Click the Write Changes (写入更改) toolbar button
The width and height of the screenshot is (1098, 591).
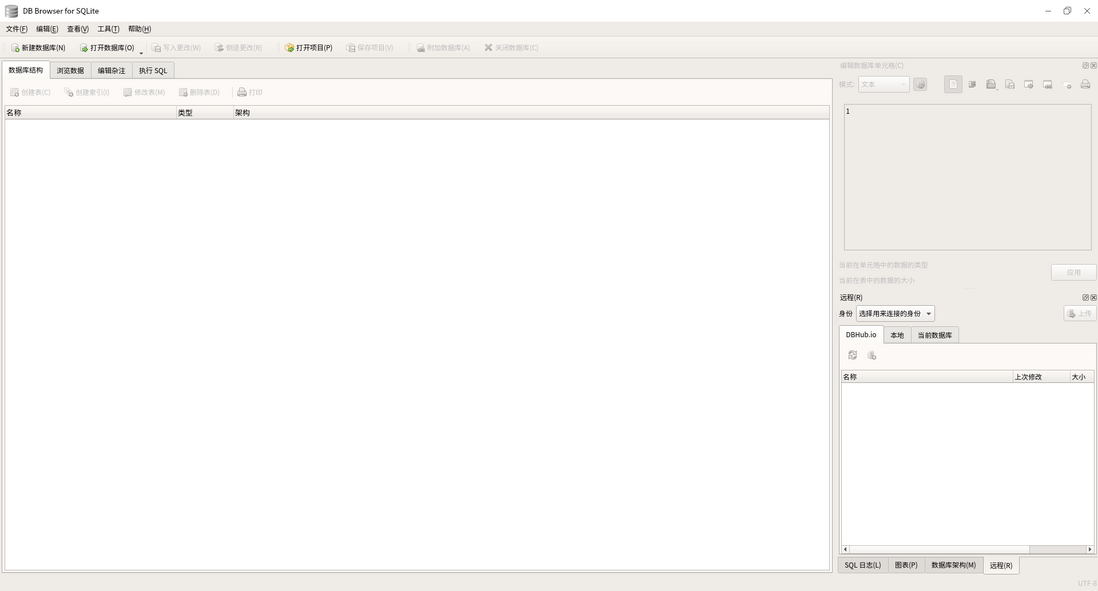(176, 48)
